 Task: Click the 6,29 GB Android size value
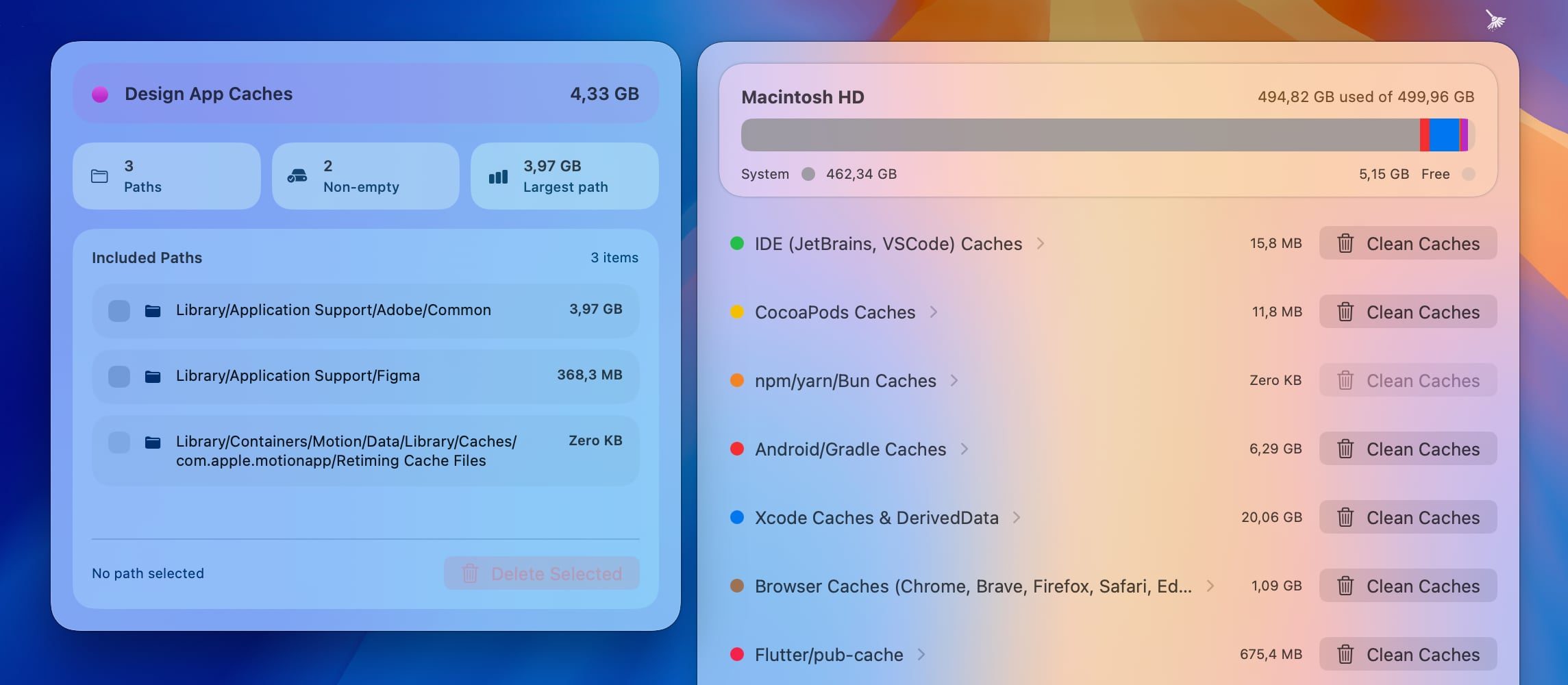click(x=1275, y=449)
